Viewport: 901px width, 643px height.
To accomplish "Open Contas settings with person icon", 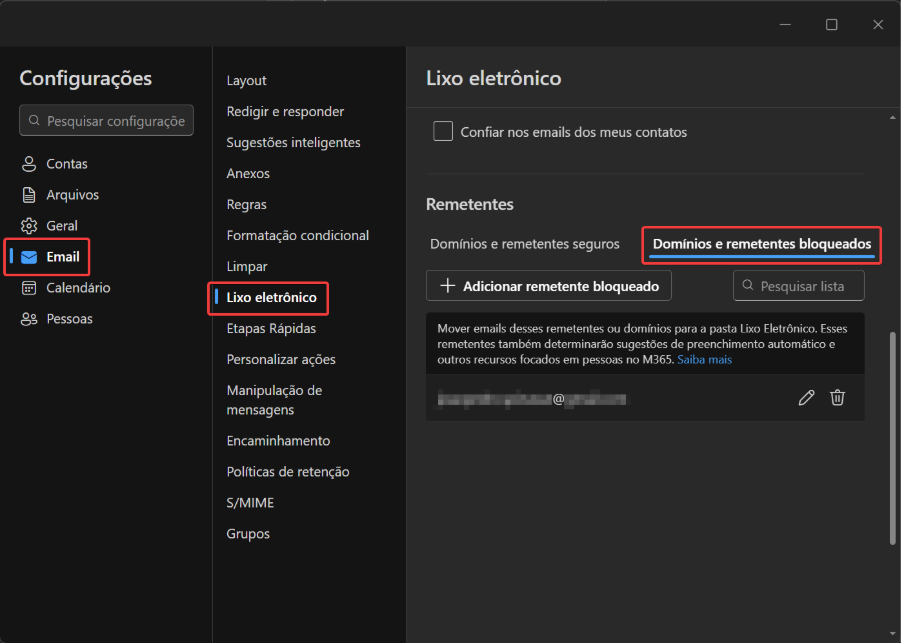I will [66, 164].
